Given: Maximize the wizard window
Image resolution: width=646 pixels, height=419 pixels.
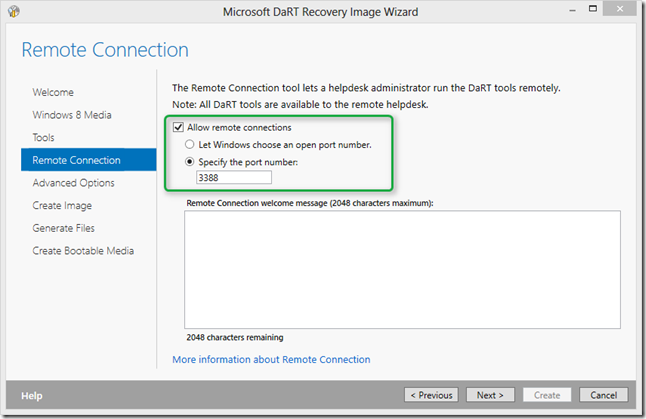Looking at the screenshot, I should [592, 9].
